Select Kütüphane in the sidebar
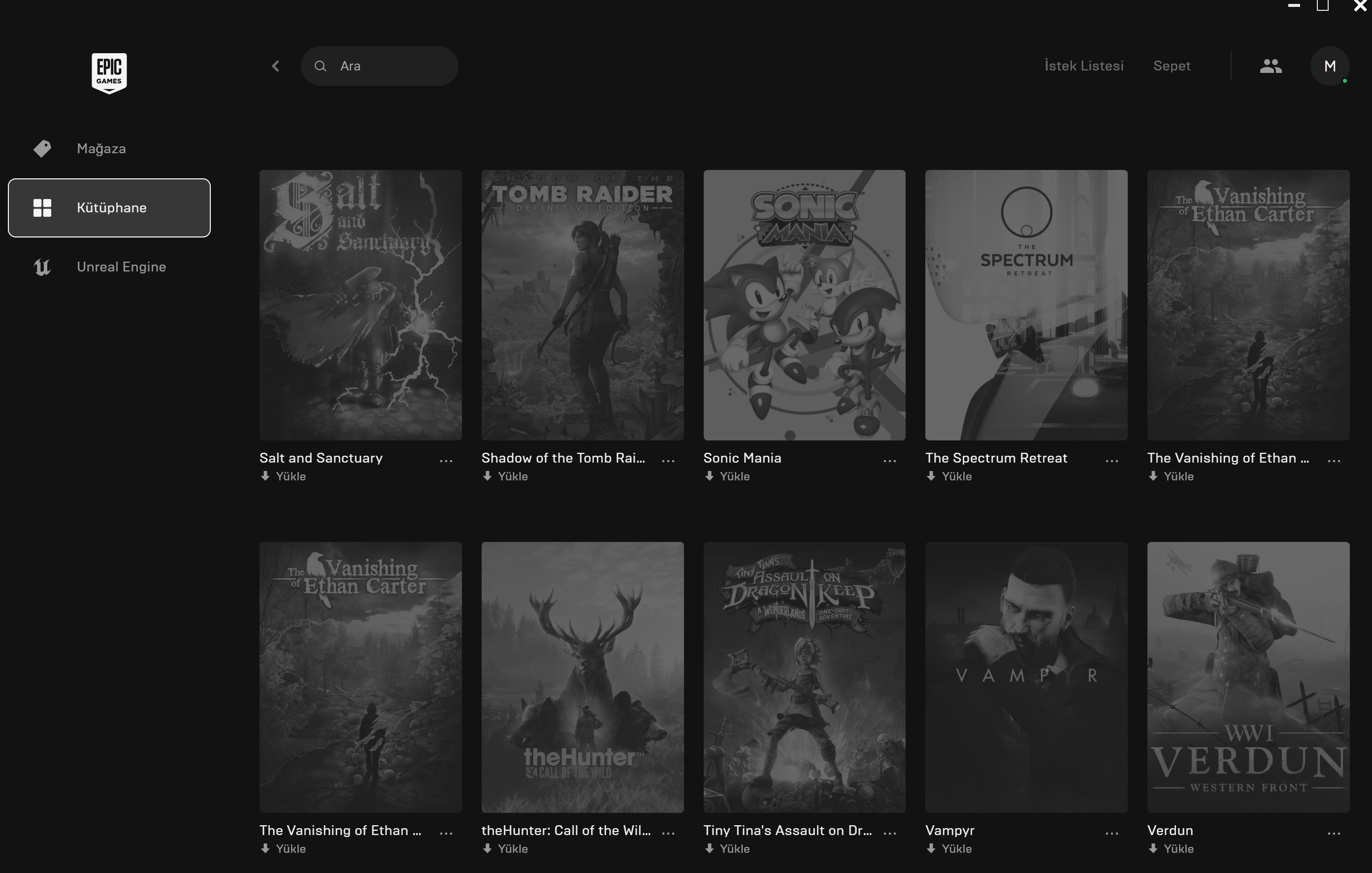This screenshot has width=1372, height=873. tap(109, 208)
